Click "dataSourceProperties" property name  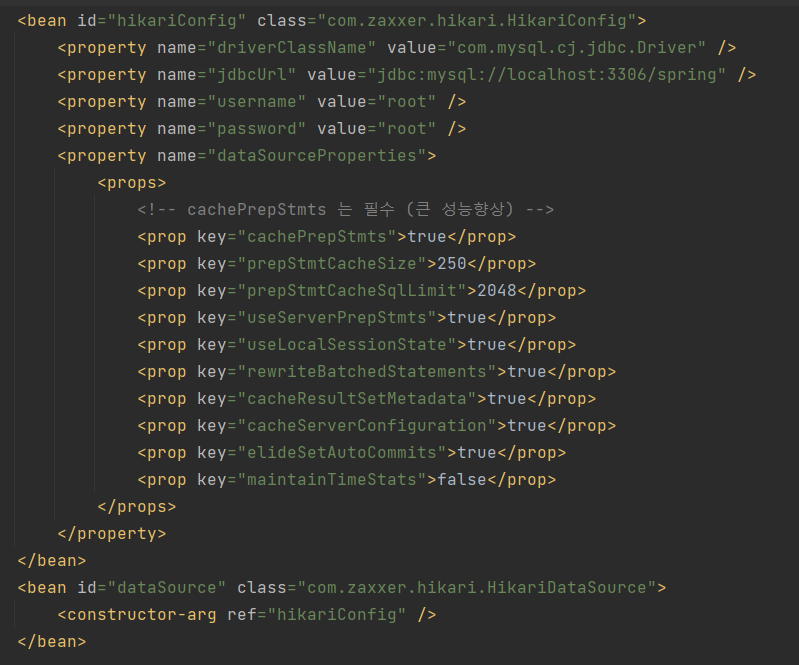click(316, 156)
